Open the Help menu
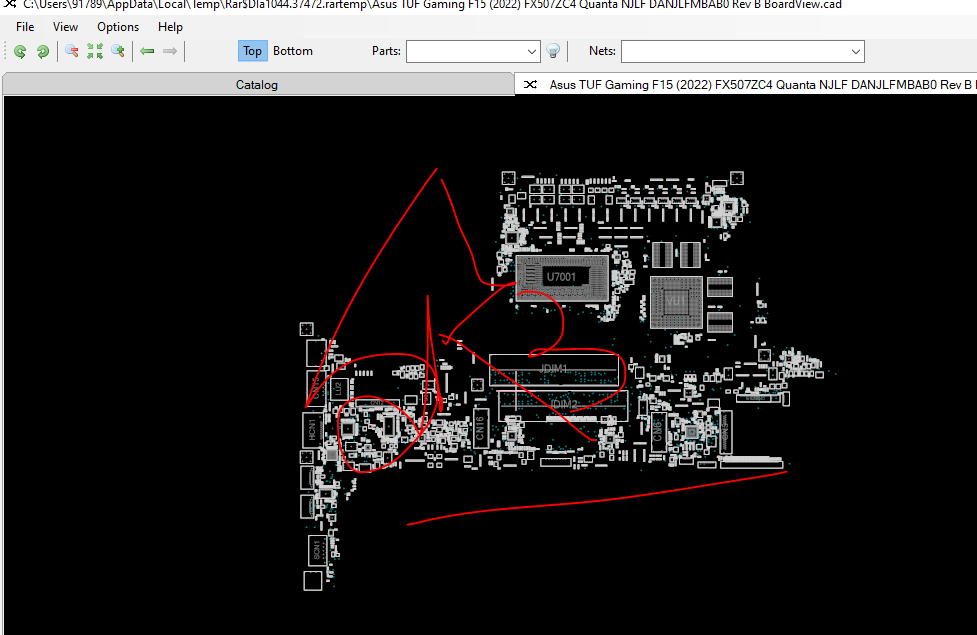This screenshot has height=635, width=977. 170,27
